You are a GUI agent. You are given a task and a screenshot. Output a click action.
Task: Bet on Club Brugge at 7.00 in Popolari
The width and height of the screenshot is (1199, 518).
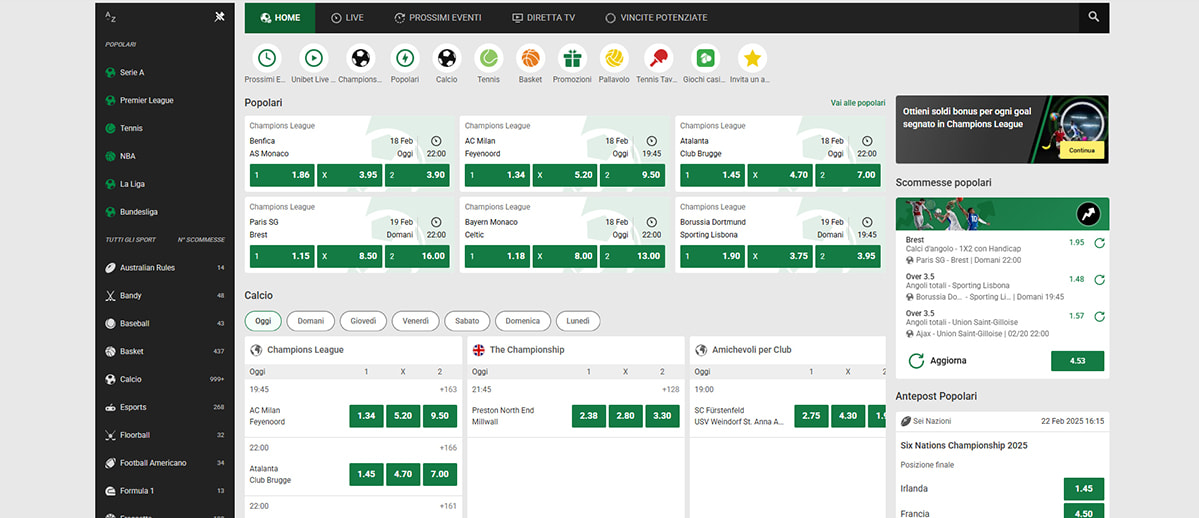point(847,175)
